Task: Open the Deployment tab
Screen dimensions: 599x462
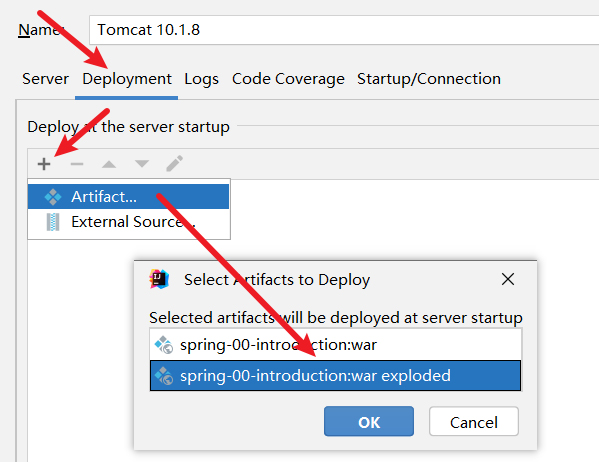Action: click(127, 79)
